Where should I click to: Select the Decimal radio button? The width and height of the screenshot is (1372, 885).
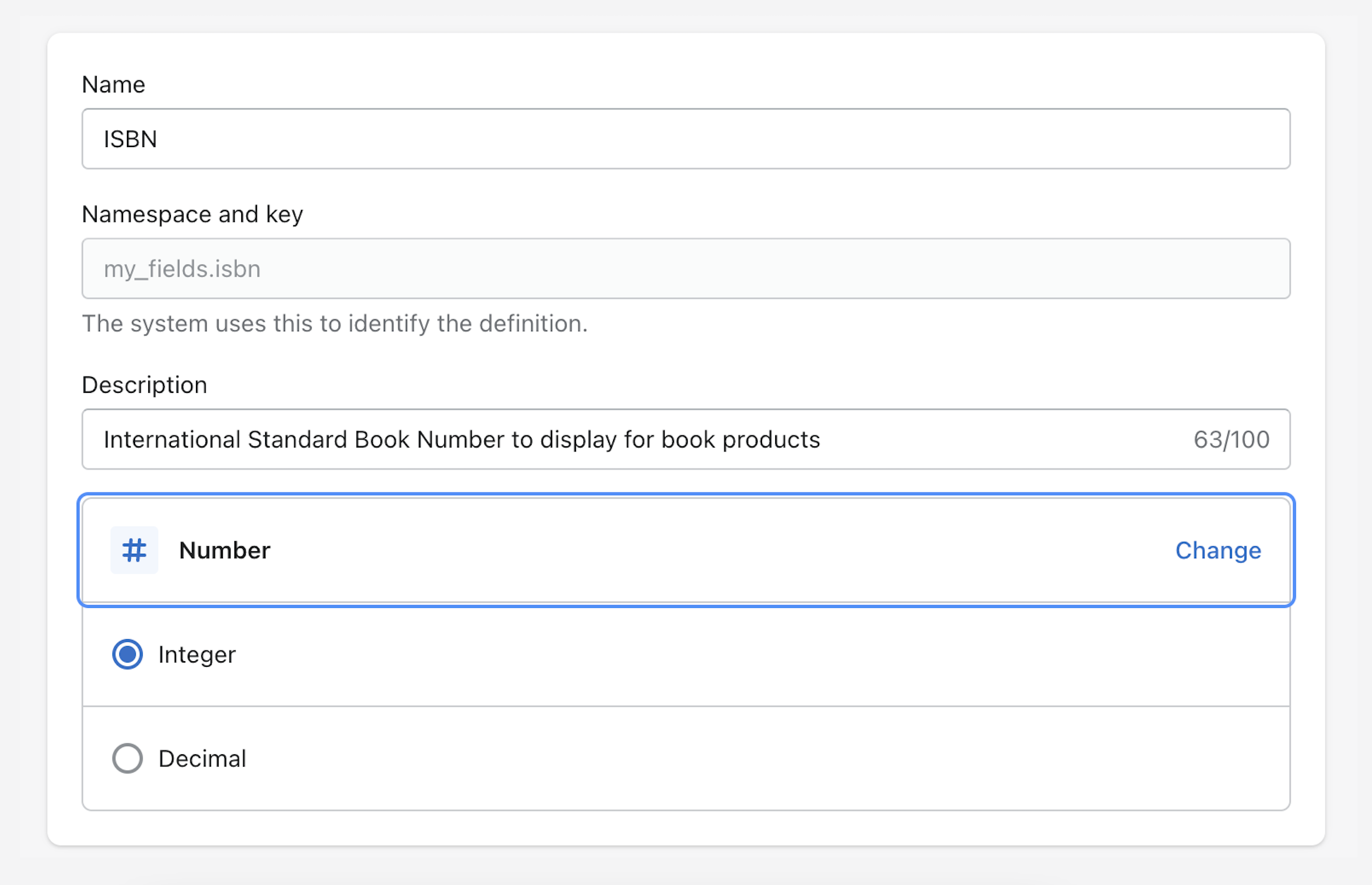click(x=128, y=758)
